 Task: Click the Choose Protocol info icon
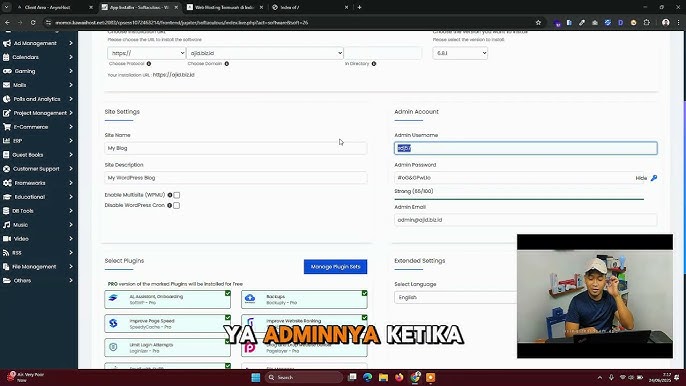coord(149,64)
